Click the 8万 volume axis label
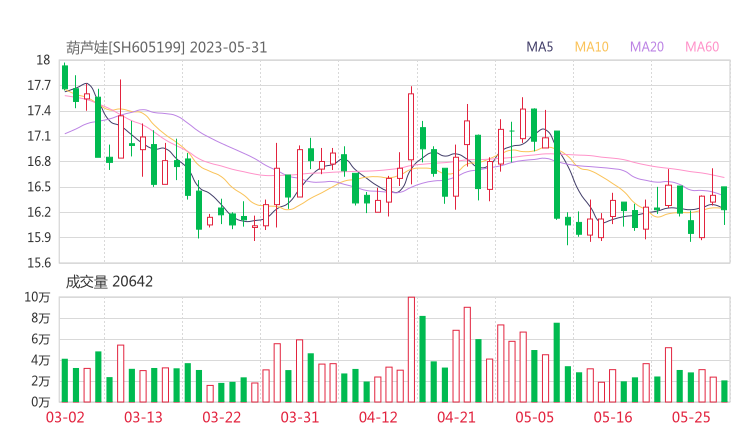This screenshot has height=440, width=740. 41,318
